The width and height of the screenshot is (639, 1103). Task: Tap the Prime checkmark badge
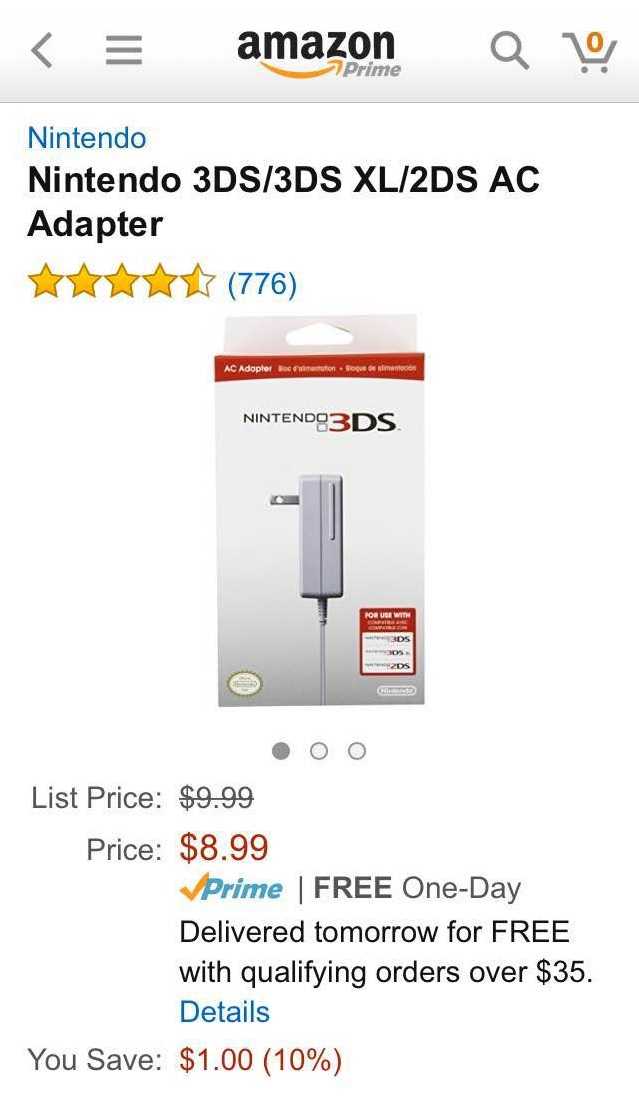232,889
